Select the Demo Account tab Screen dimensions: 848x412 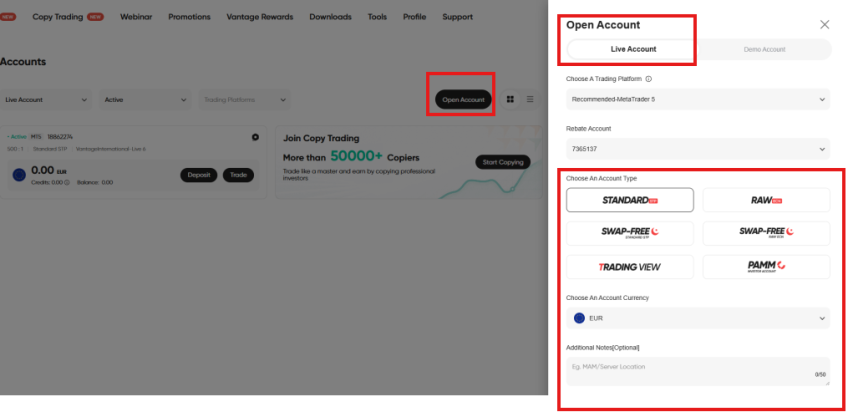(x=764, y=49)
